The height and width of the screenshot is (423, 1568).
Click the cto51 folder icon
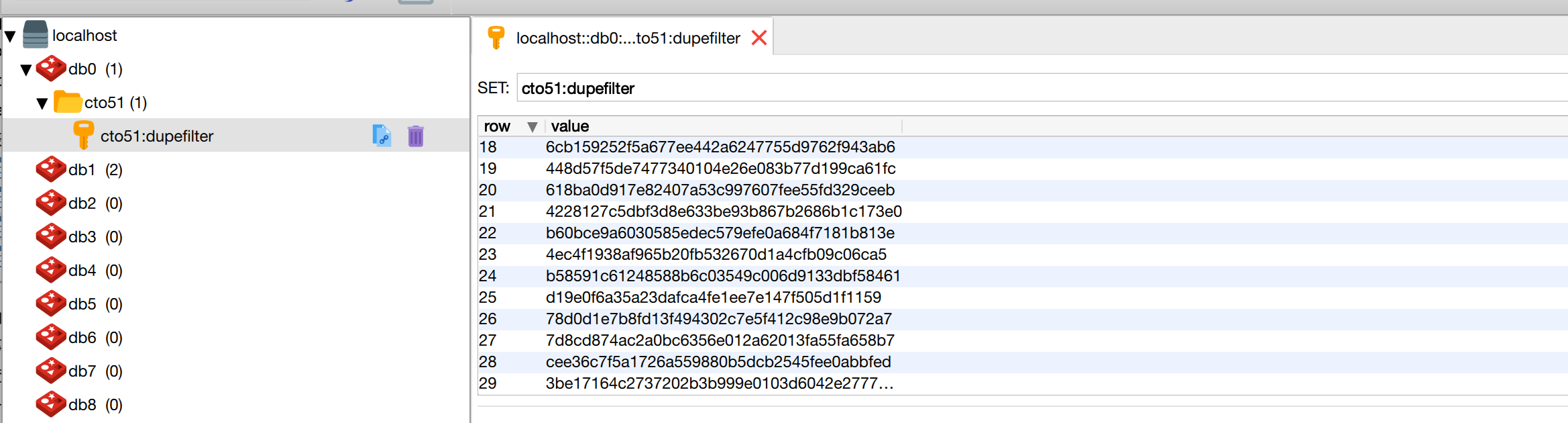tap(67, 102)
